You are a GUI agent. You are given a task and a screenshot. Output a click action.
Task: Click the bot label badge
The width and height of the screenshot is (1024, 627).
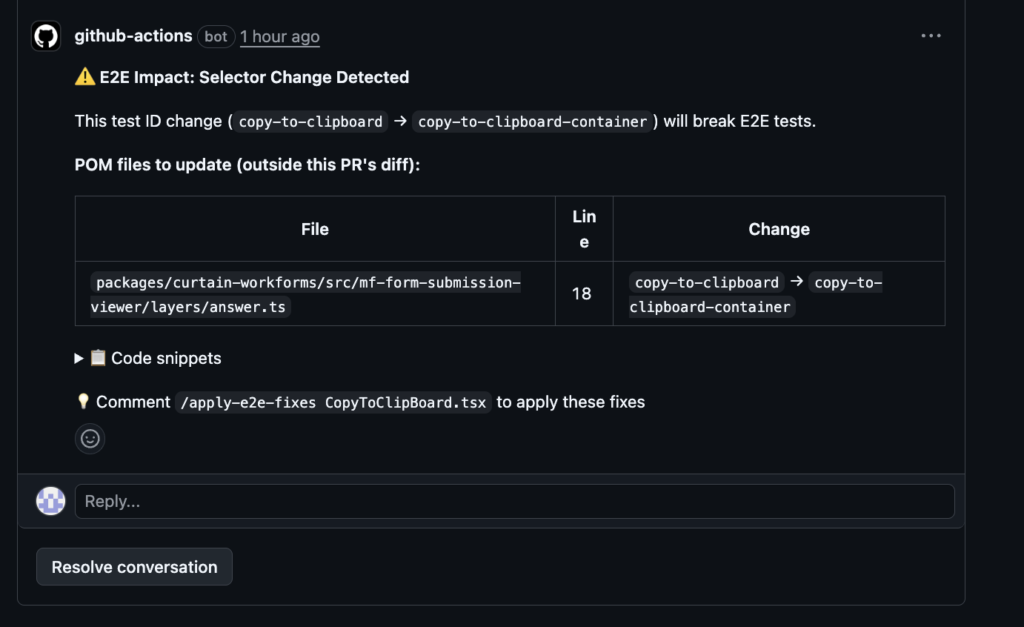click(216, 37)
